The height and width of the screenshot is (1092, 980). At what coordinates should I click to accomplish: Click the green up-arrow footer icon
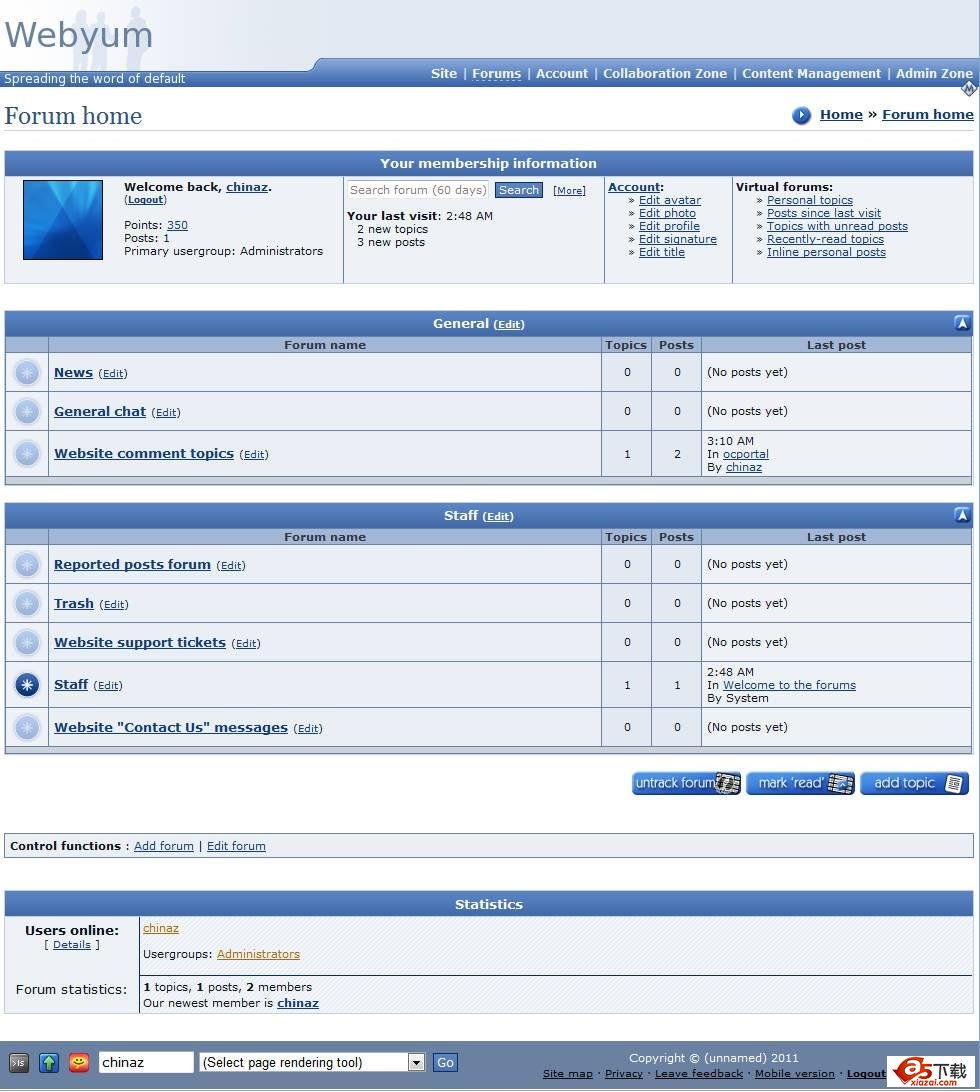coord(49,1063)
